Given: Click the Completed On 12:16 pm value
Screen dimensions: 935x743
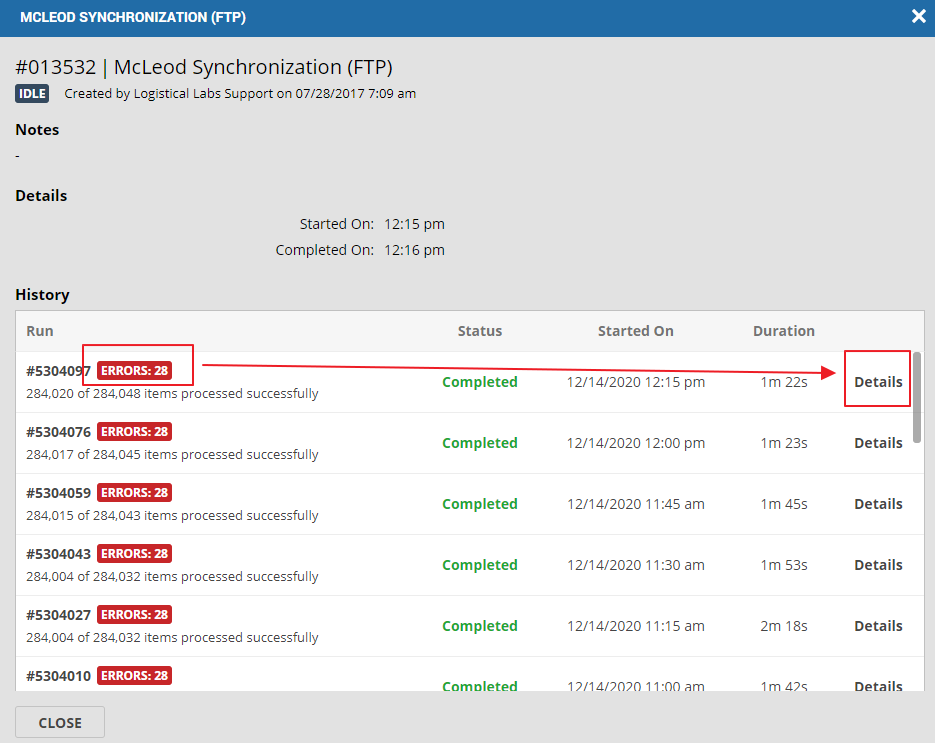Looking at the screenshot, I should (414, 250).
